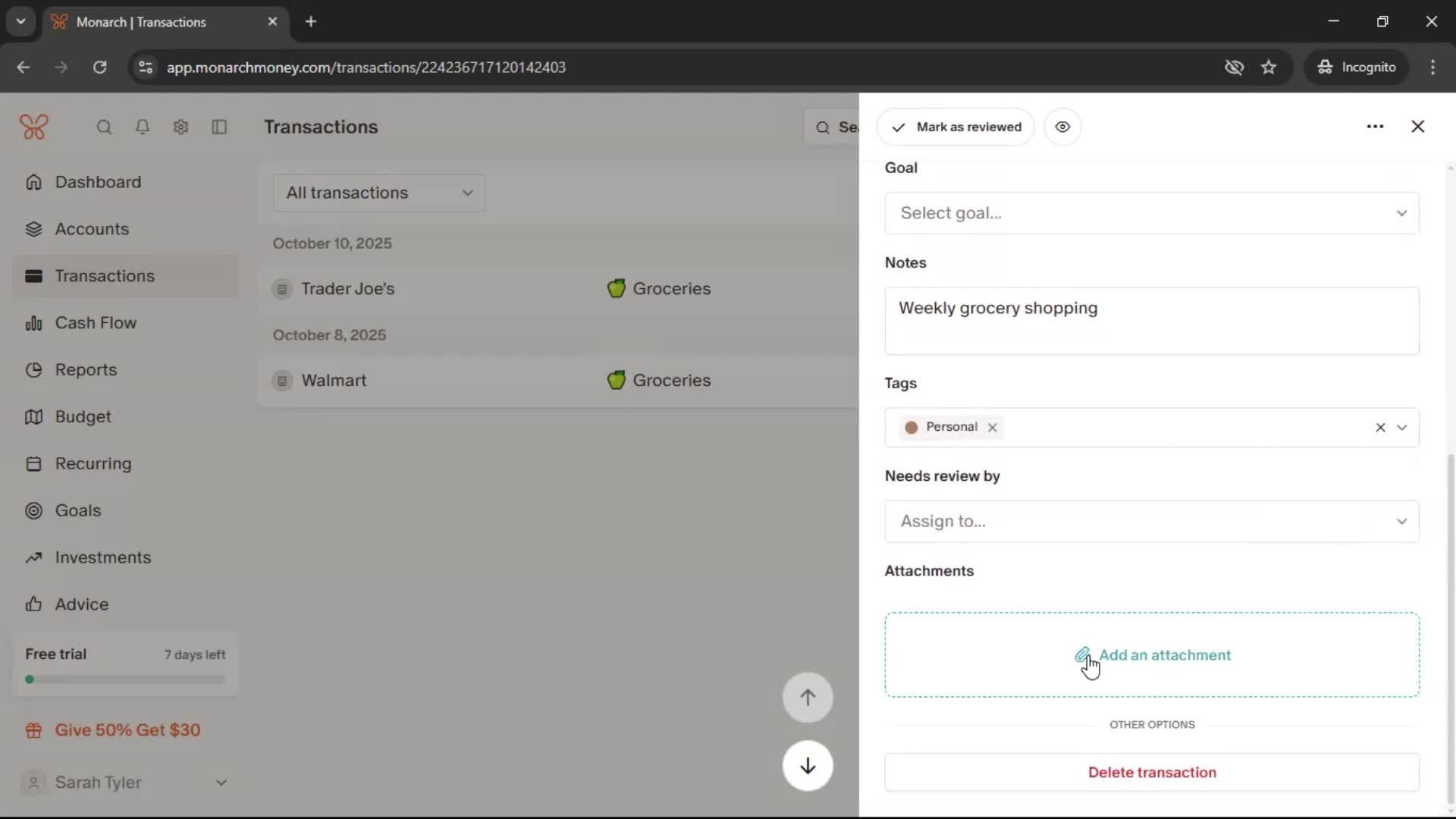Open the Select goal dropdown
The width and height of the screenshot is (1456, 819).
click(1151, 213)
